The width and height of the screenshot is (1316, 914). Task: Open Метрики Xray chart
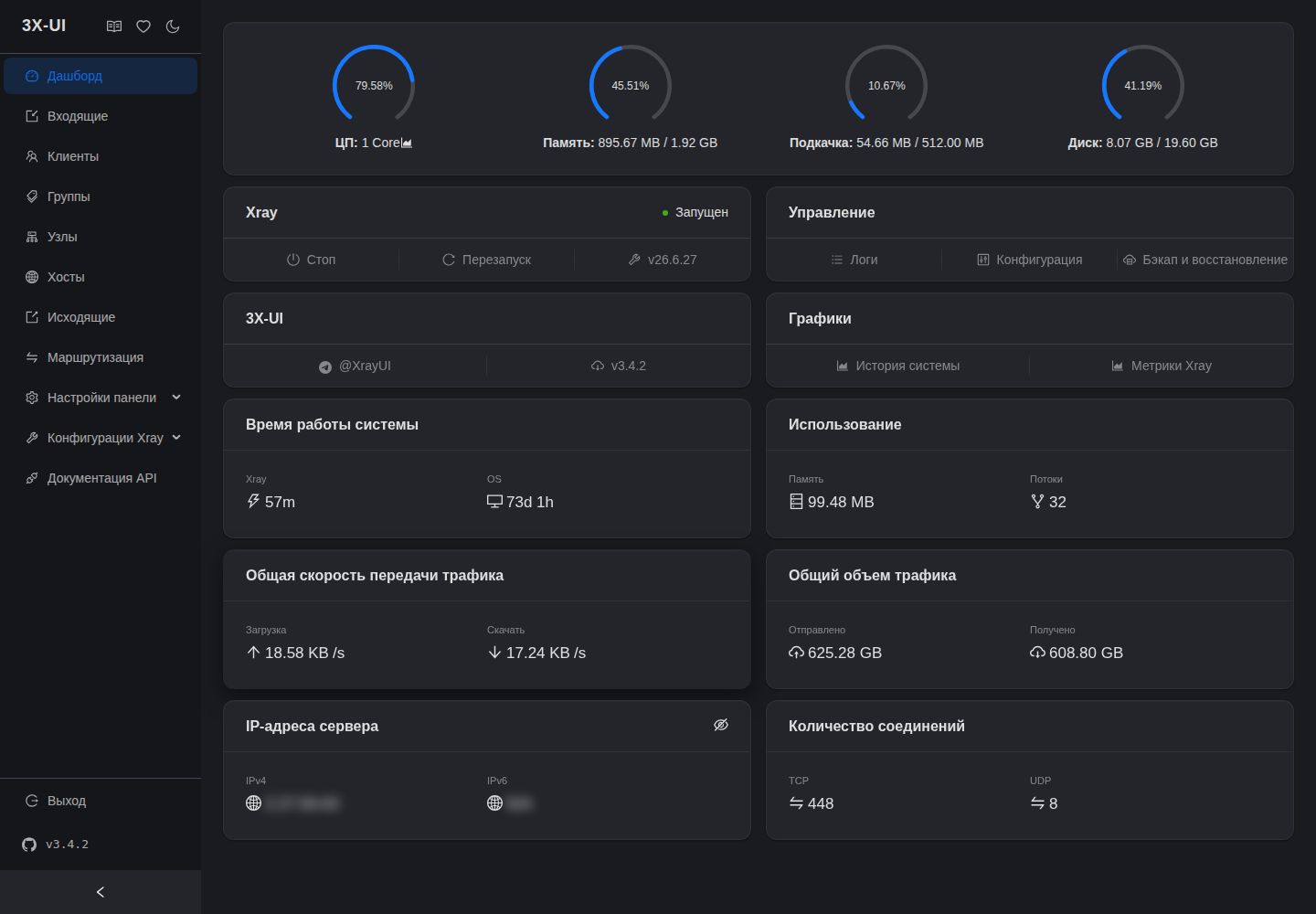pos(1162,366)
